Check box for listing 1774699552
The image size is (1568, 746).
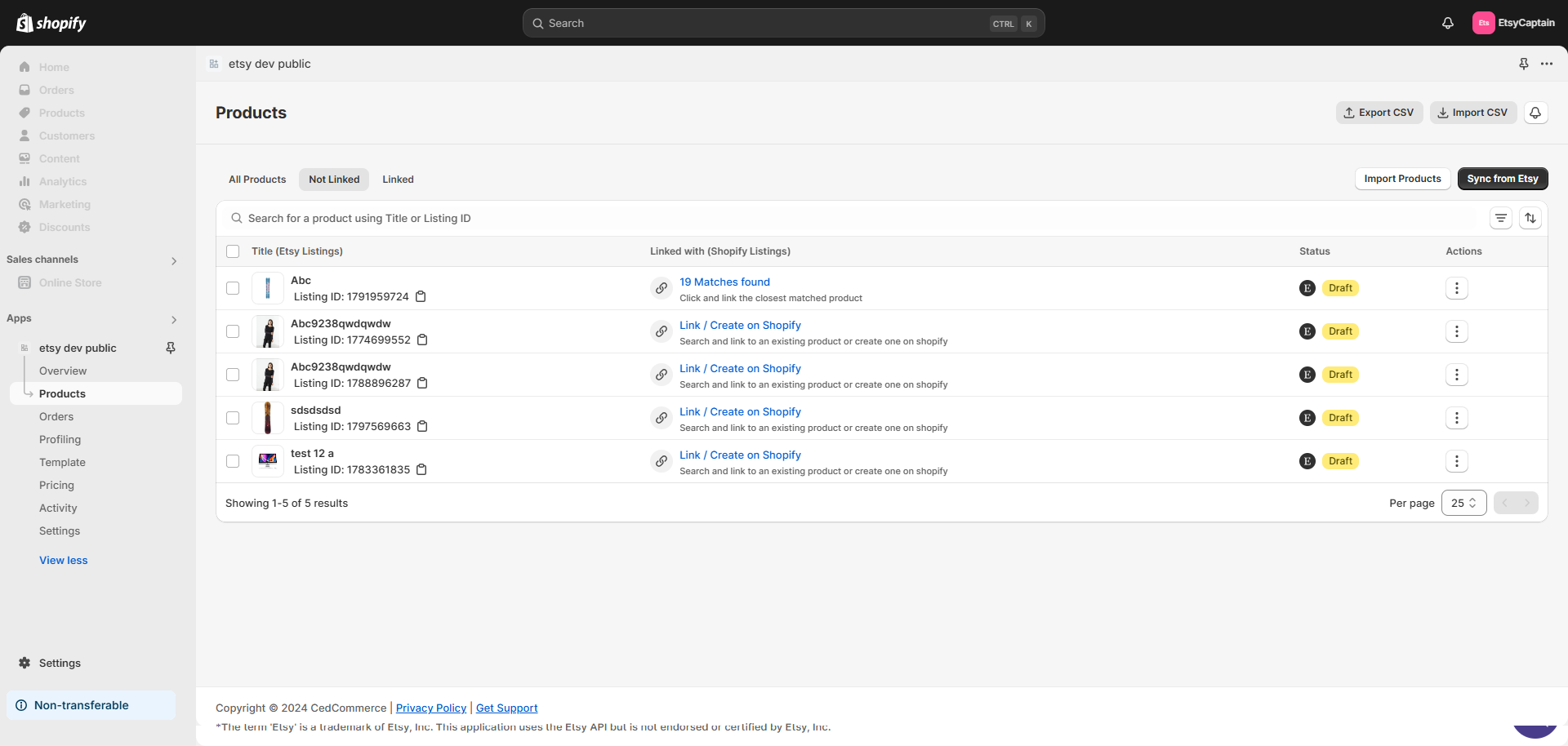pyautogui.click(x=233, y=331)
